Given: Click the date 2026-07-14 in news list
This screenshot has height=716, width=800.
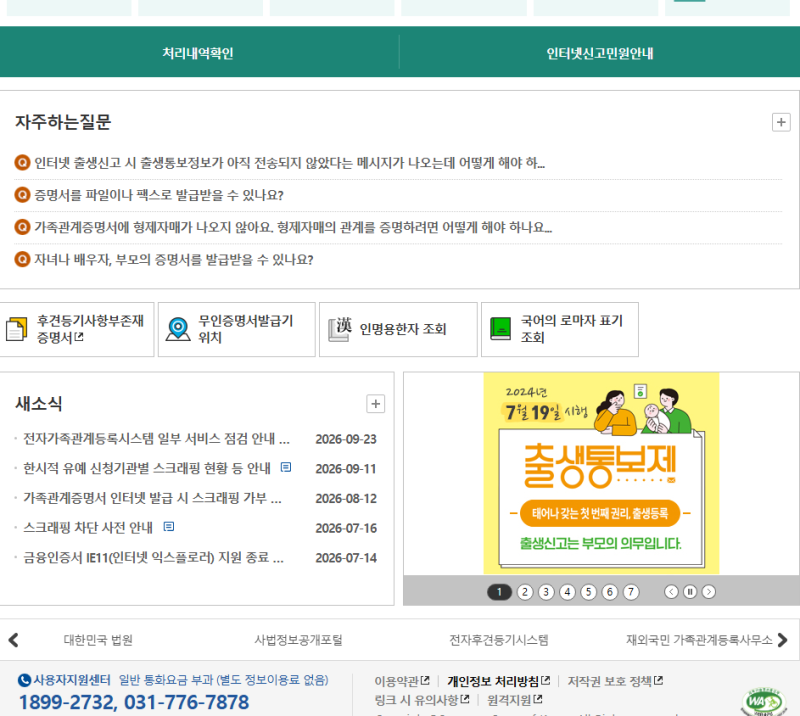Looking at the screenshot, I should (x=346, y=558).
